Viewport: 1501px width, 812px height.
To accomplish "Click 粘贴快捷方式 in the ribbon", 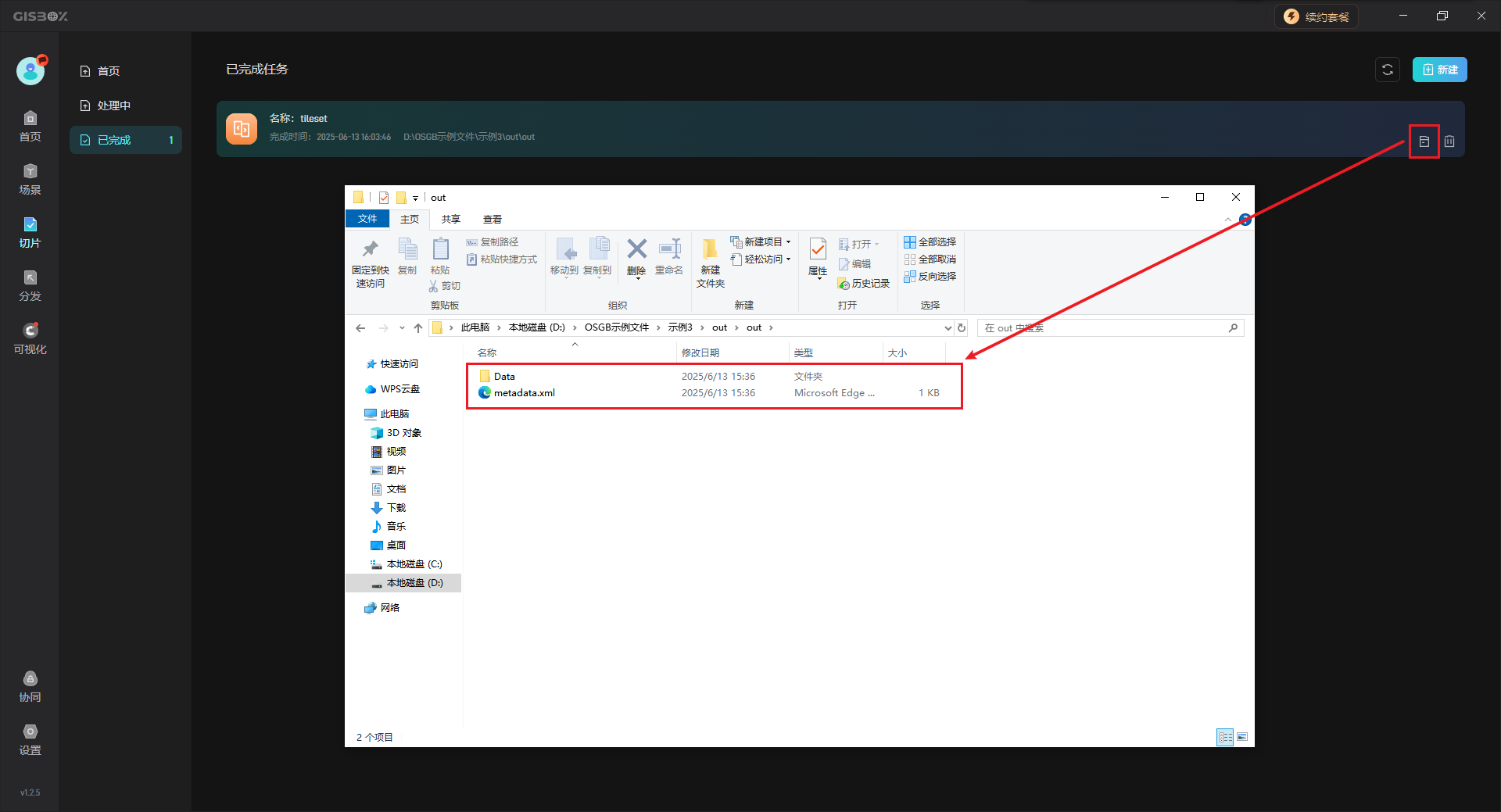I will tap(502, 259).
